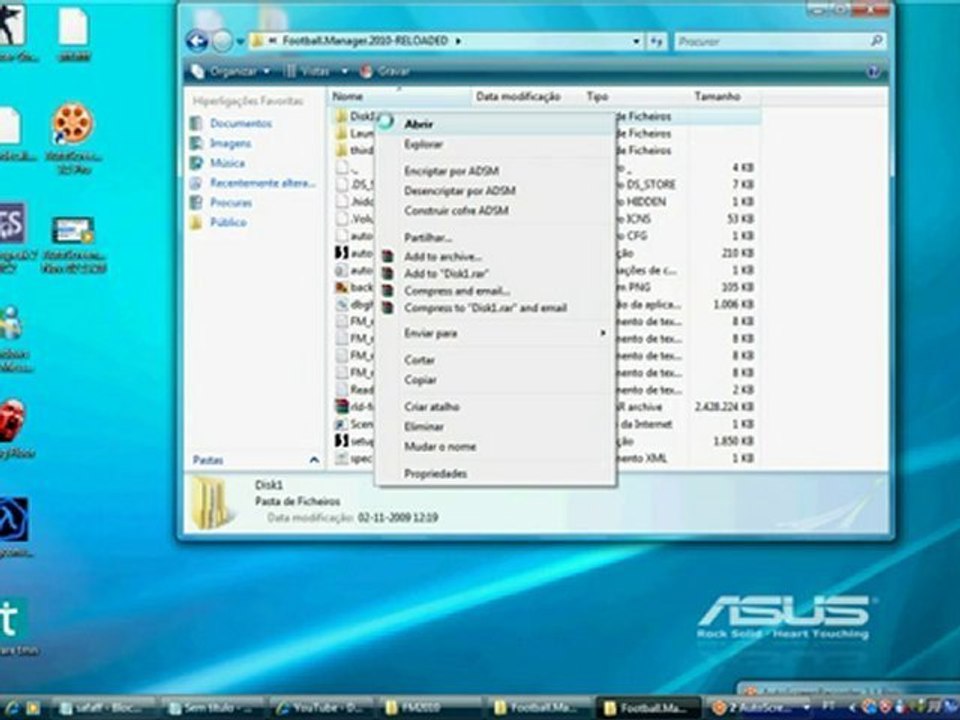Choose Abrir from the context menu
The image size is (960, 720).
(x=418, y=125)
